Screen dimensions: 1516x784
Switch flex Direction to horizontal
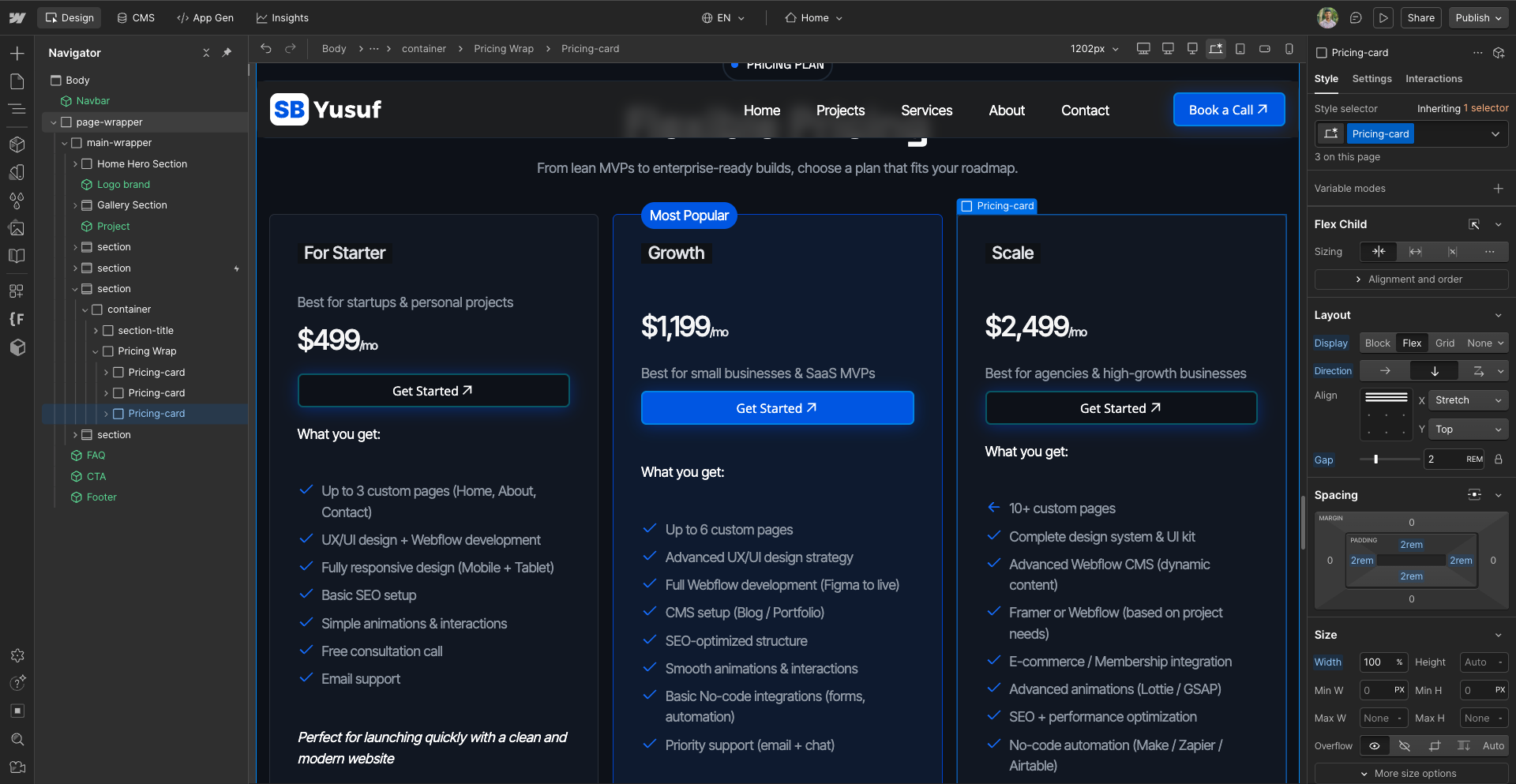pyautogui.click(x=1383, y=370)
